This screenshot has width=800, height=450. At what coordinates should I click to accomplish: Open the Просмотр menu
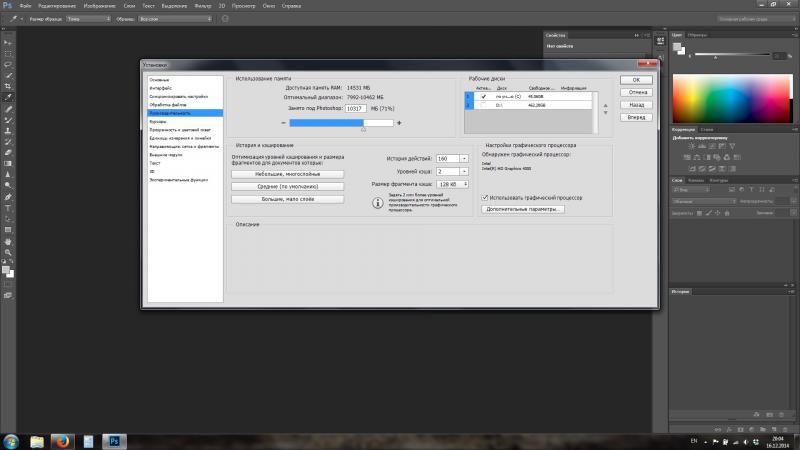243,6
